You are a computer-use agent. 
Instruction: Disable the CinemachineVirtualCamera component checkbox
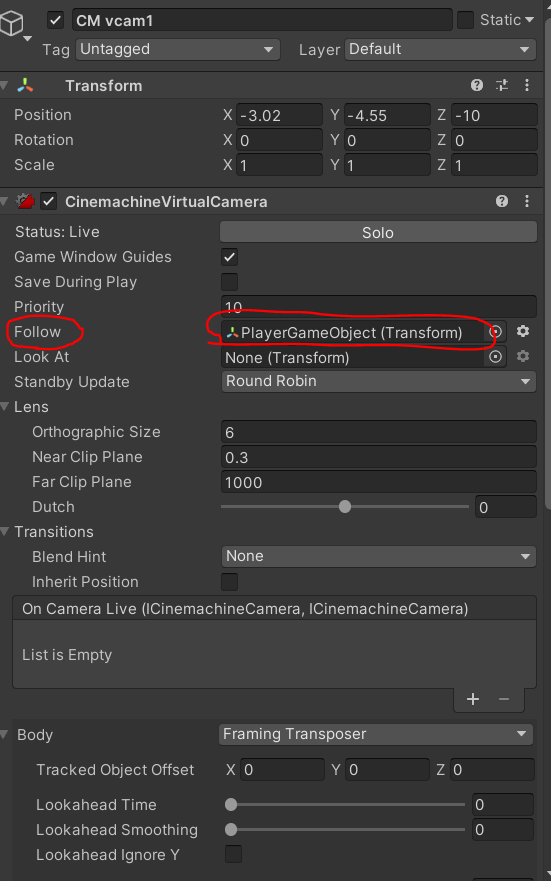[x=49, y=201]
